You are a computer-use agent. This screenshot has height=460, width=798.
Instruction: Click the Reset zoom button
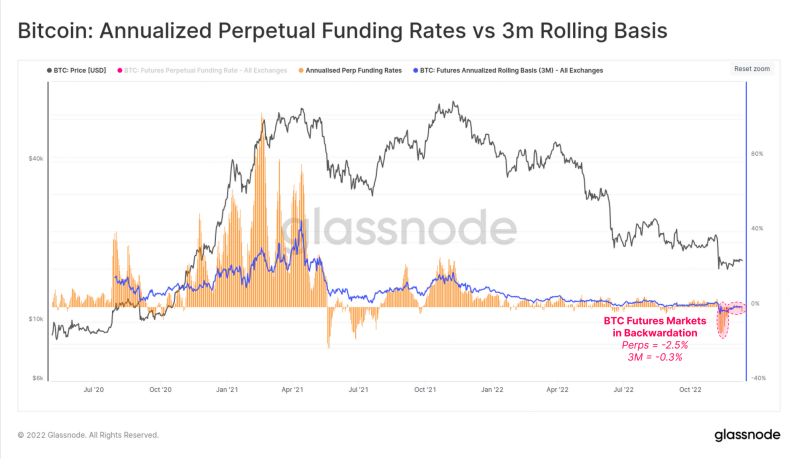[752, 69]
